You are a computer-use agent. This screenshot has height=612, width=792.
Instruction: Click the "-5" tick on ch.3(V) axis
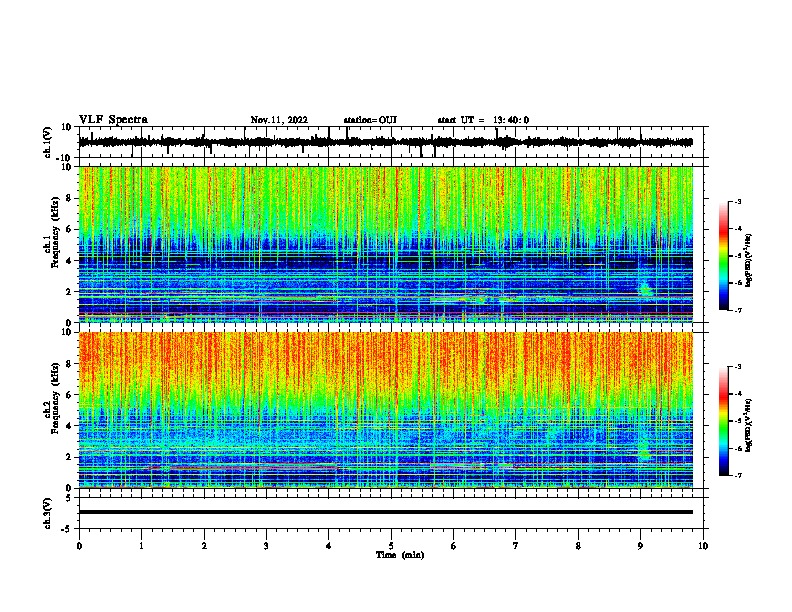[68, 529]
